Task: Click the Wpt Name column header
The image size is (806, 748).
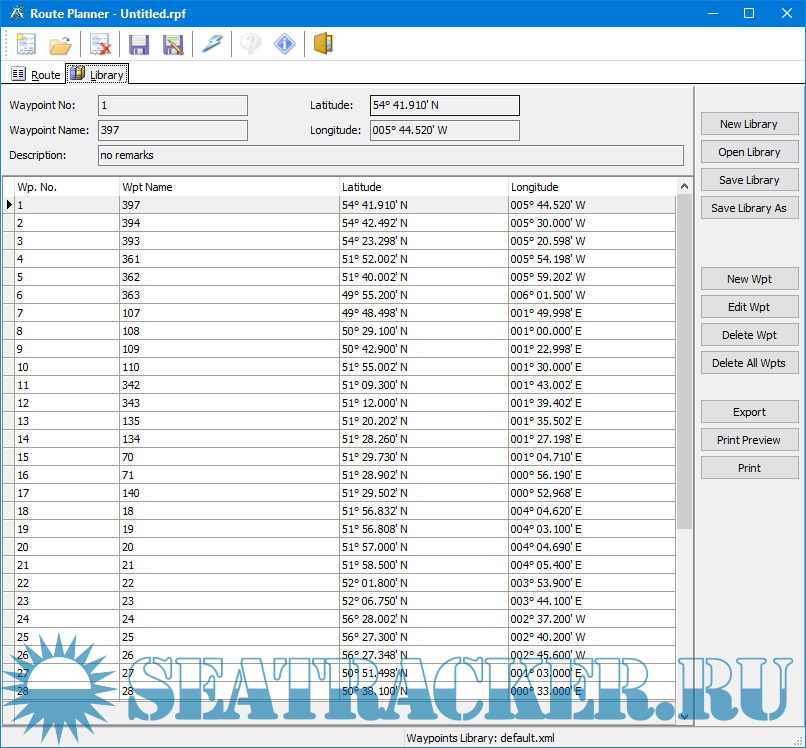Action: (228, 187)
